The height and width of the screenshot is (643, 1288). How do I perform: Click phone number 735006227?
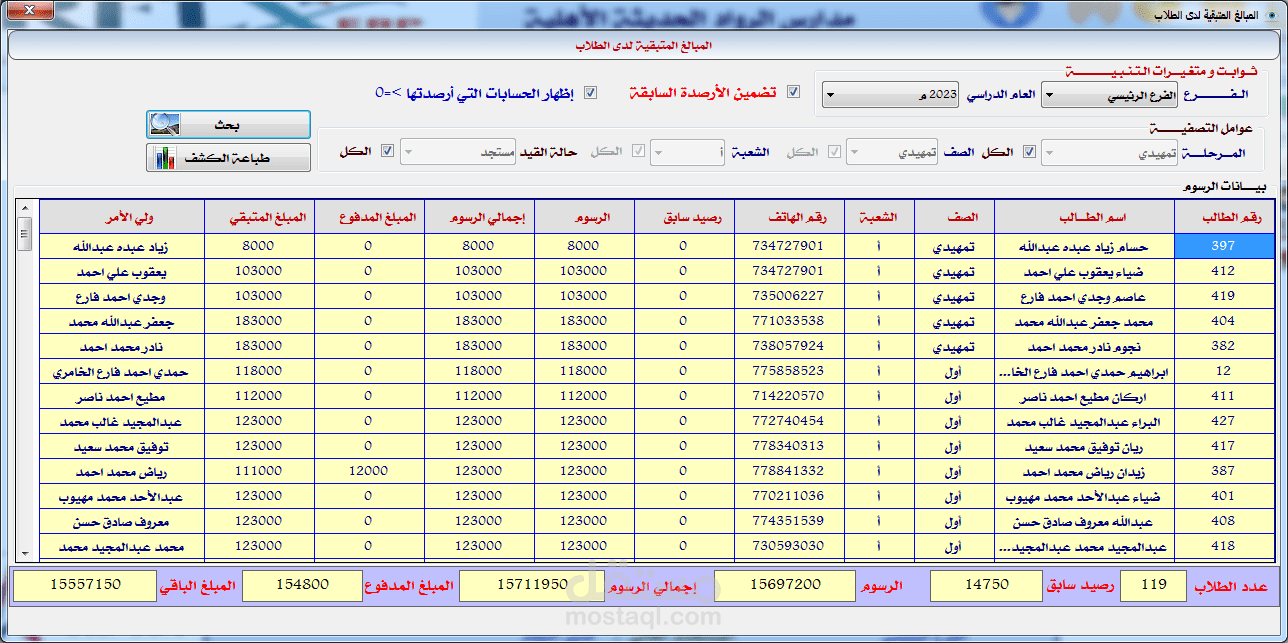pyautogui.click(x=790, y=296)
